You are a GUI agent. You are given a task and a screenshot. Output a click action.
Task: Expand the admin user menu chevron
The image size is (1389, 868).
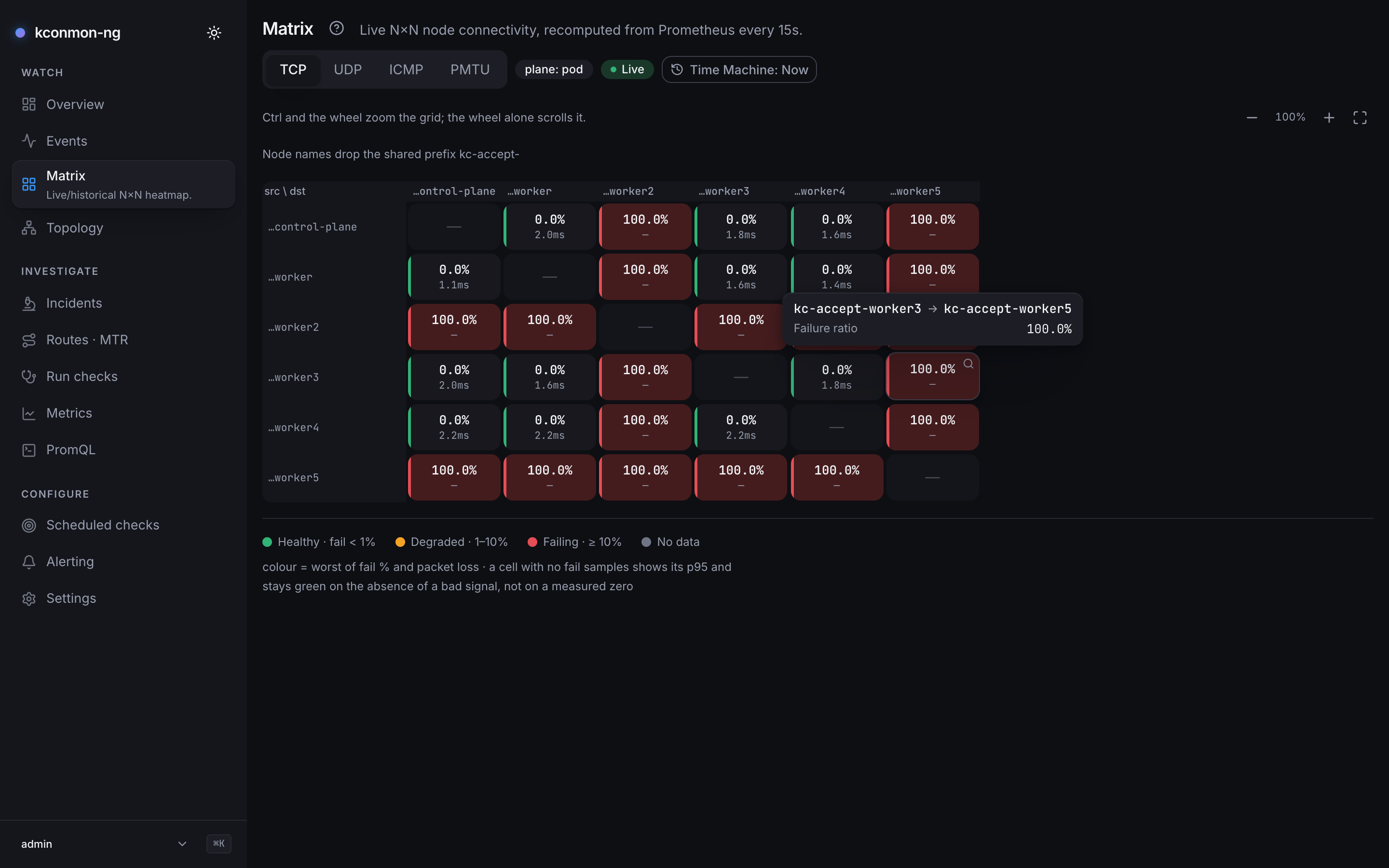pos(182,844)
